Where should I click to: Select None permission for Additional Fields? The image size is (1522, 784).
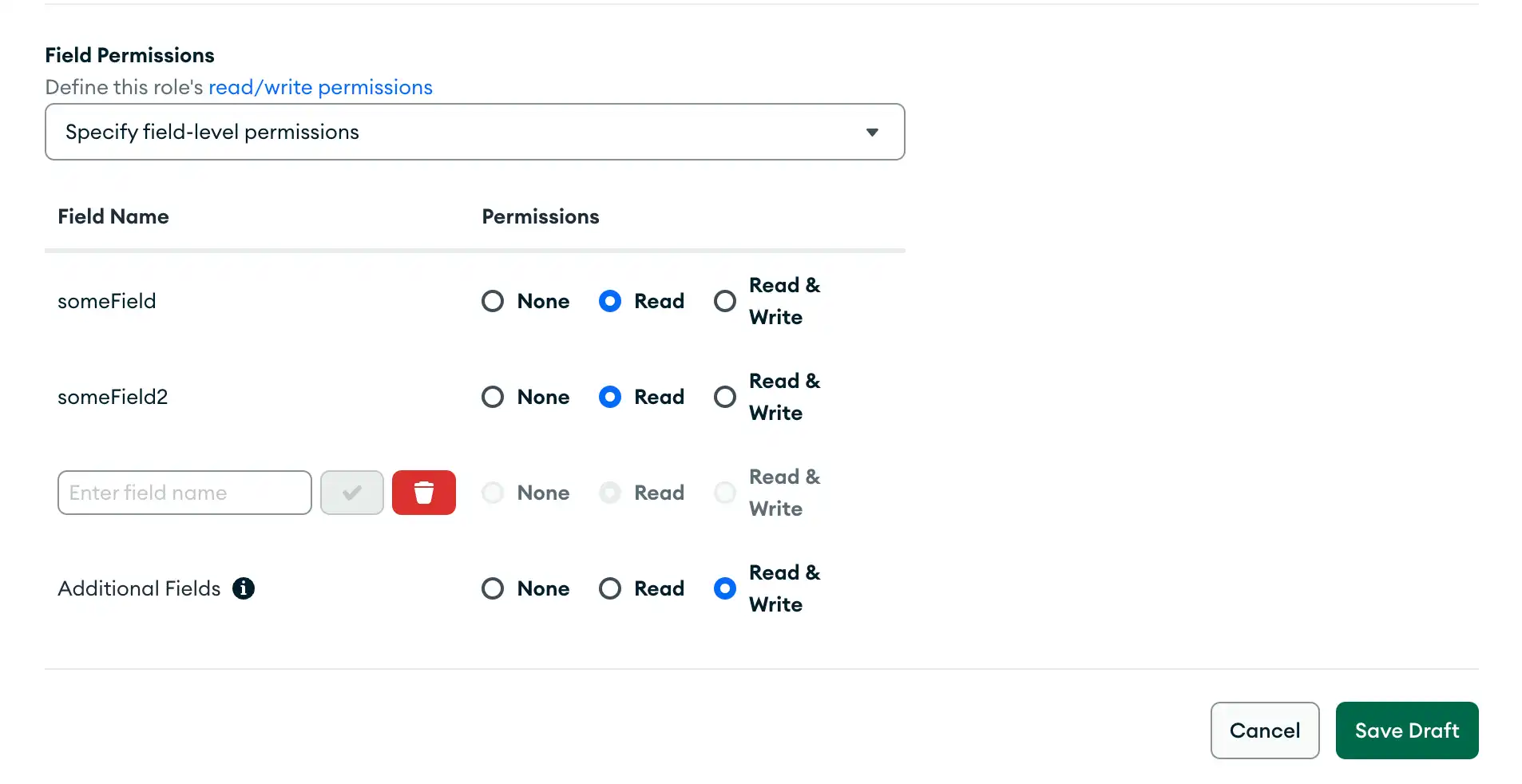coord(492,588)
